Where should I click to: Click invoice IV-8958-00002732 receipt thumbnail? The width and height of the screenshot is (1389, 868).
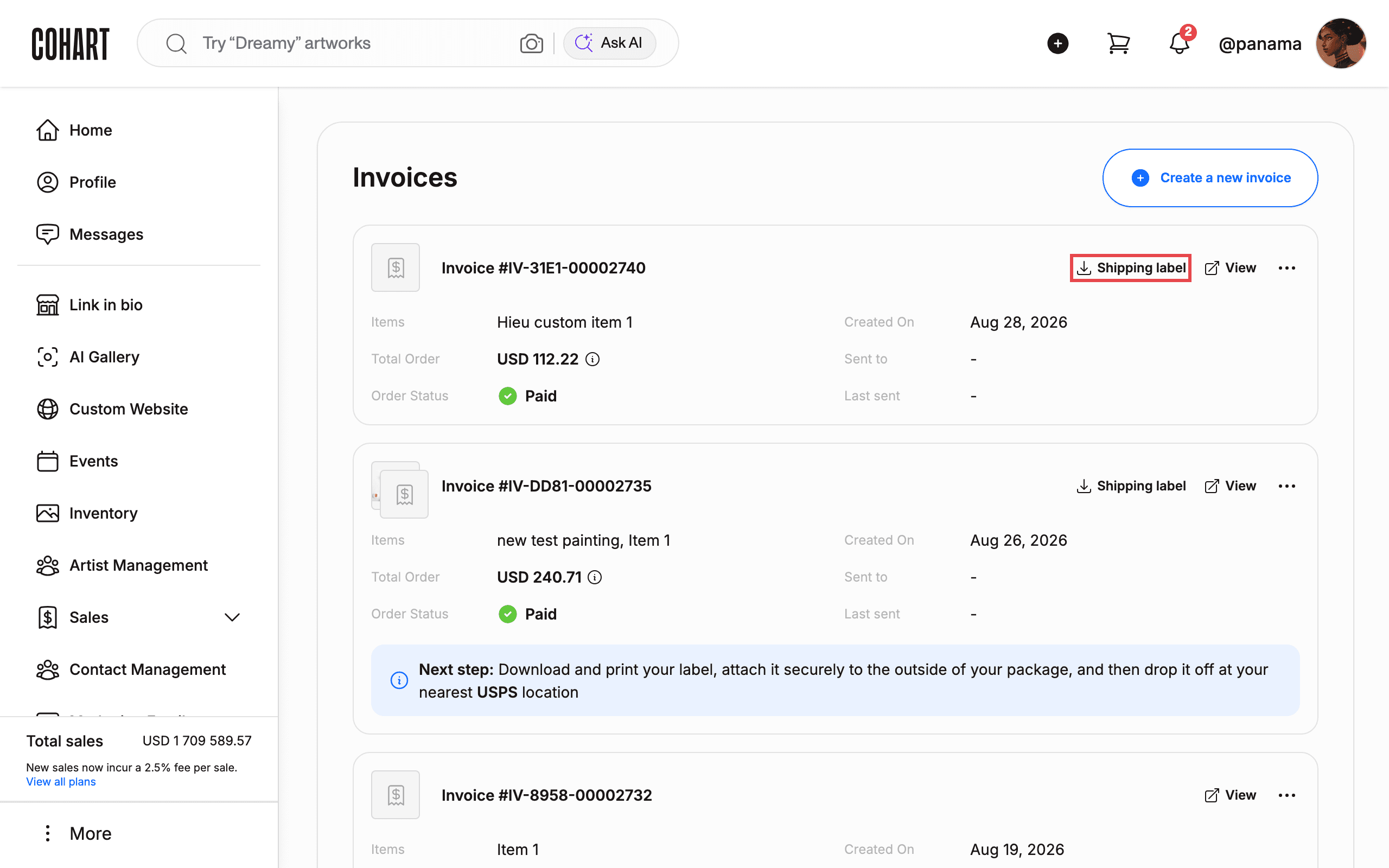396,795
